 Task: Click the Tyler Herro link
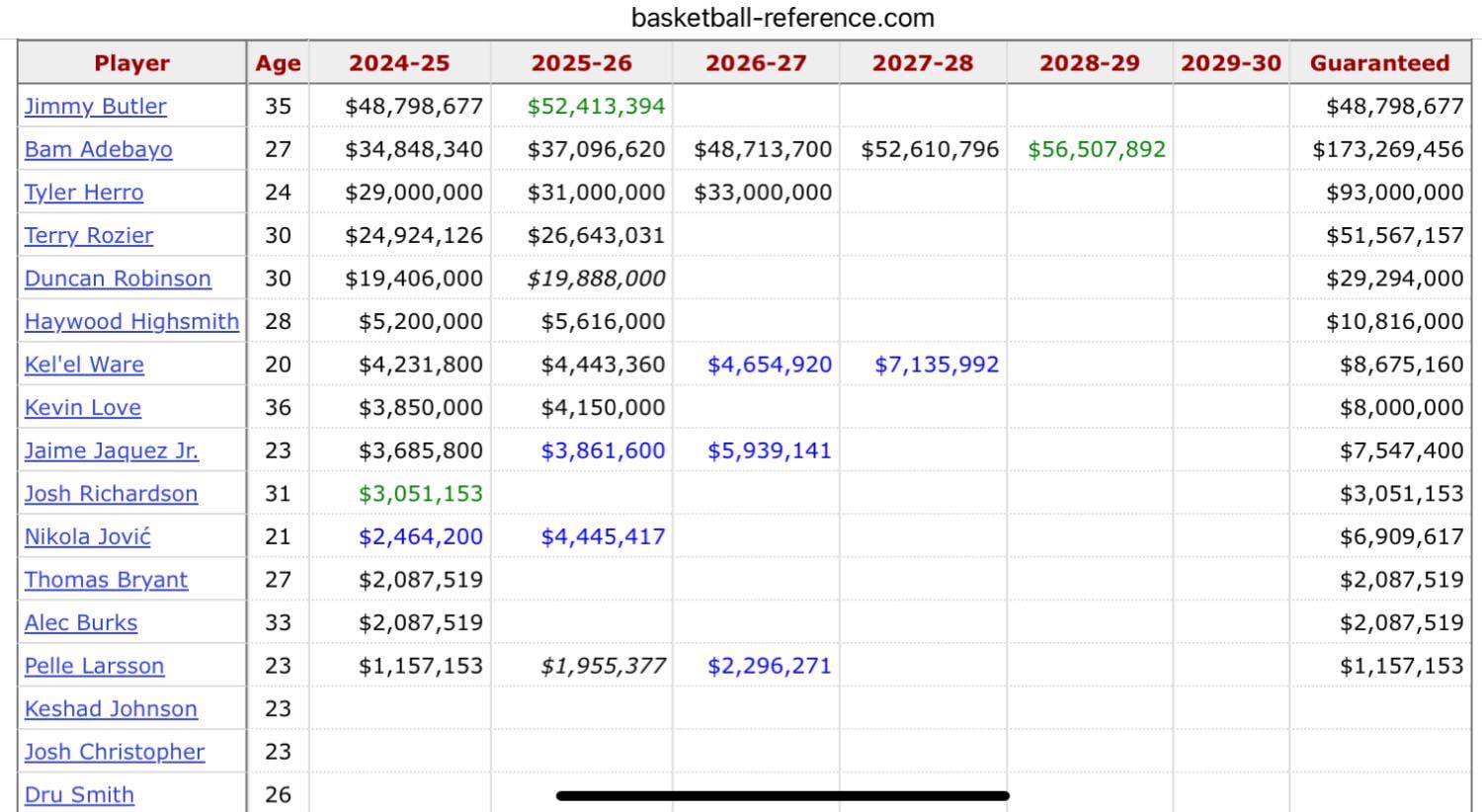(x=84, y=193)
